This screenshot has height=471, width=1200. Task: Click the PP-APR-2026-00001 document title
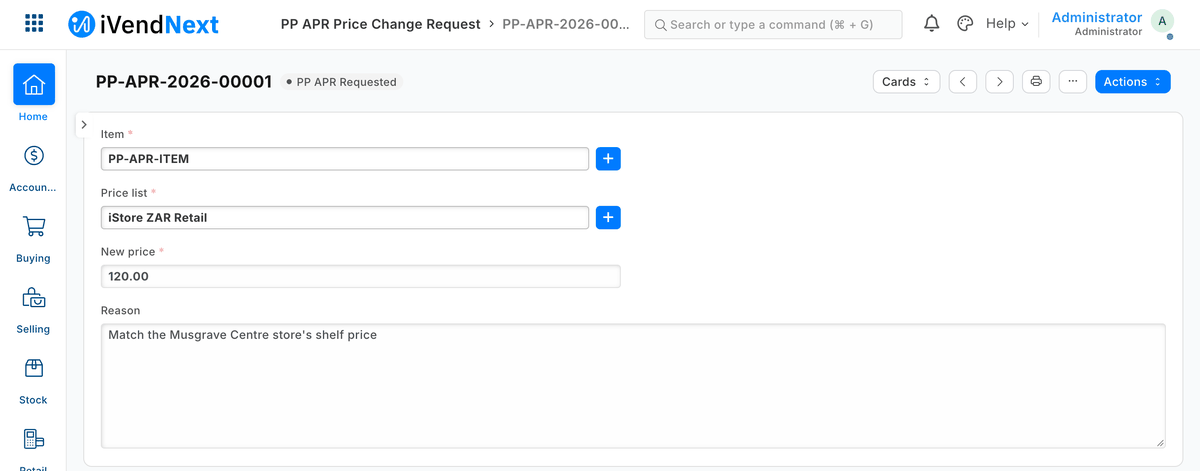pyautogui.click(x=184, y=82)
